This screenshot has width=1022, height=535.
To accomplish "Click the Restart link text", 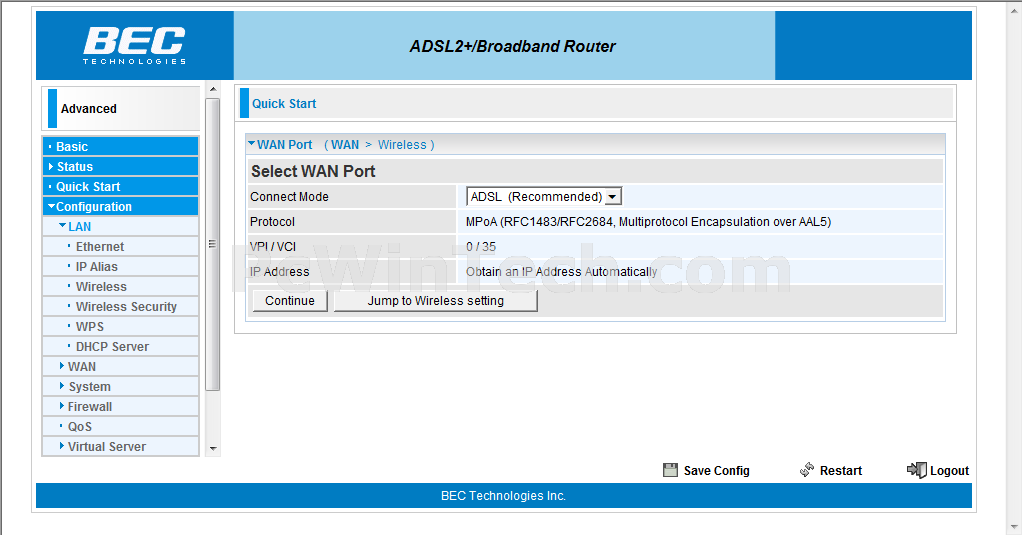I will pos(841,470).
